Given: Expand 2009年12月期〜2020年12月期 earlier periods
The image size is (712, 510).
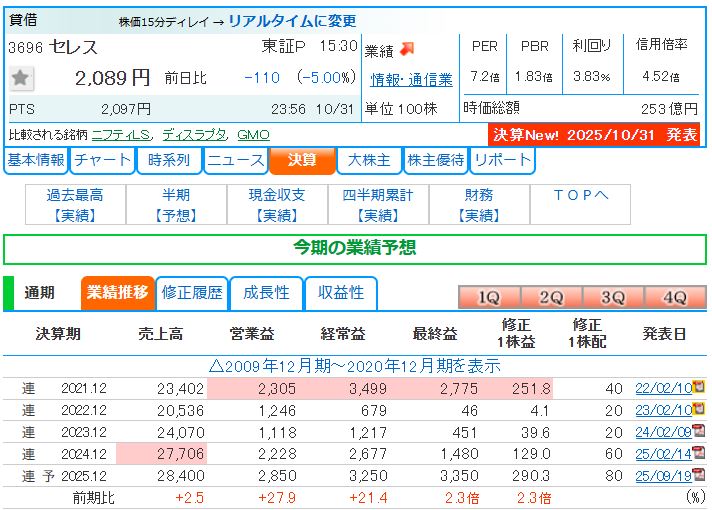Looking at the screenshot, I should (x=356, y=365).
